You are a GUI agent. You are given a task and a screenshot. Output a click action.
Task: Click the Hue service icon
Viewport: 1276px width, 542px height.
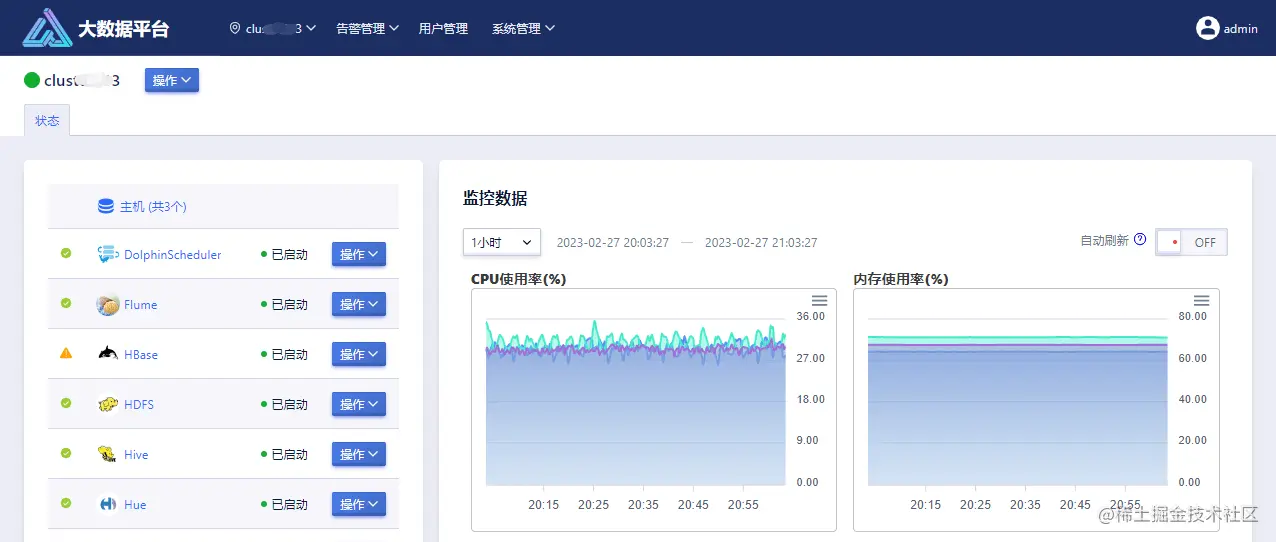click(x=108, y=504)
